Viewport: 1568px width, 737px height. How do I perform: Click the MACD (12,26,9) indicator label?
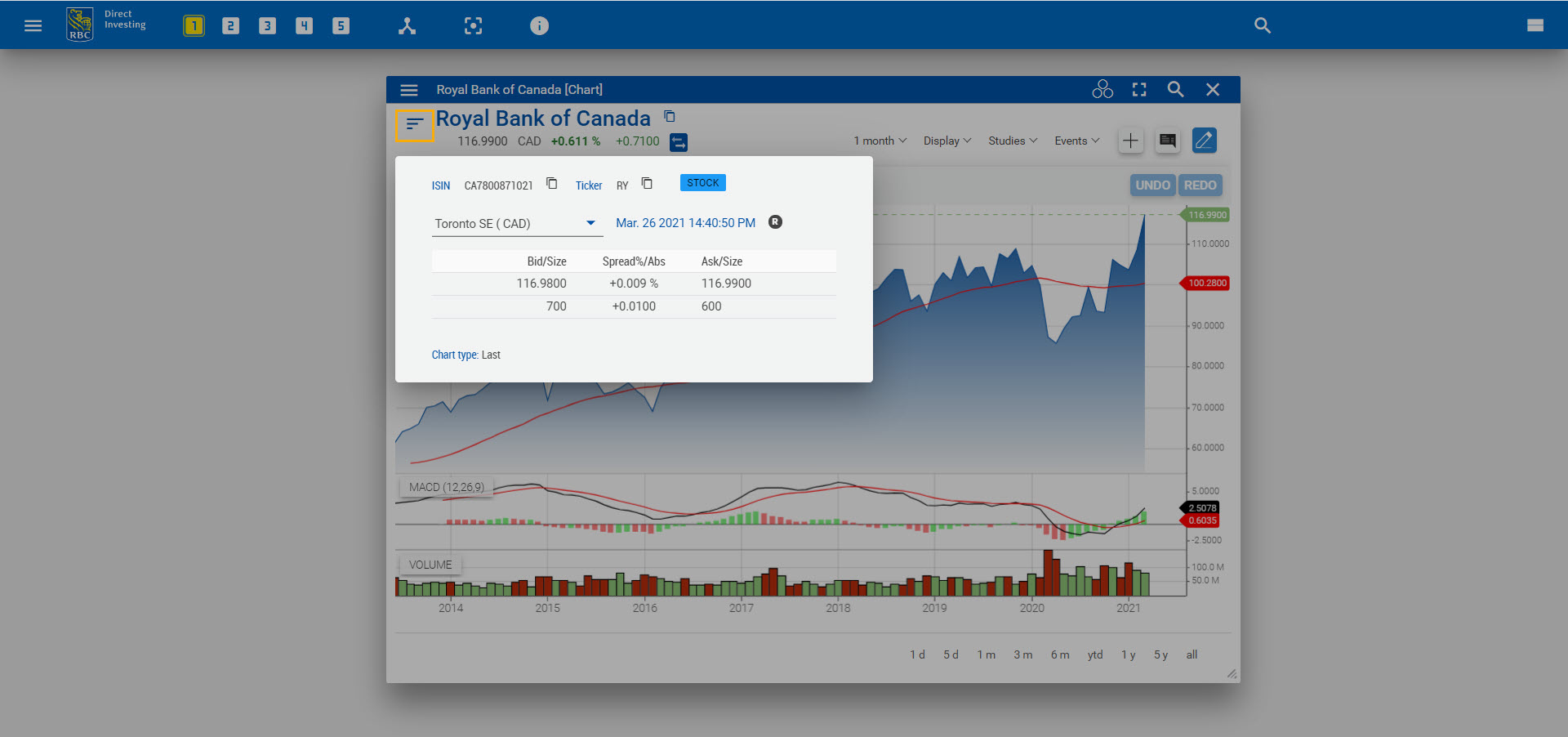click(x=445, y=487)
